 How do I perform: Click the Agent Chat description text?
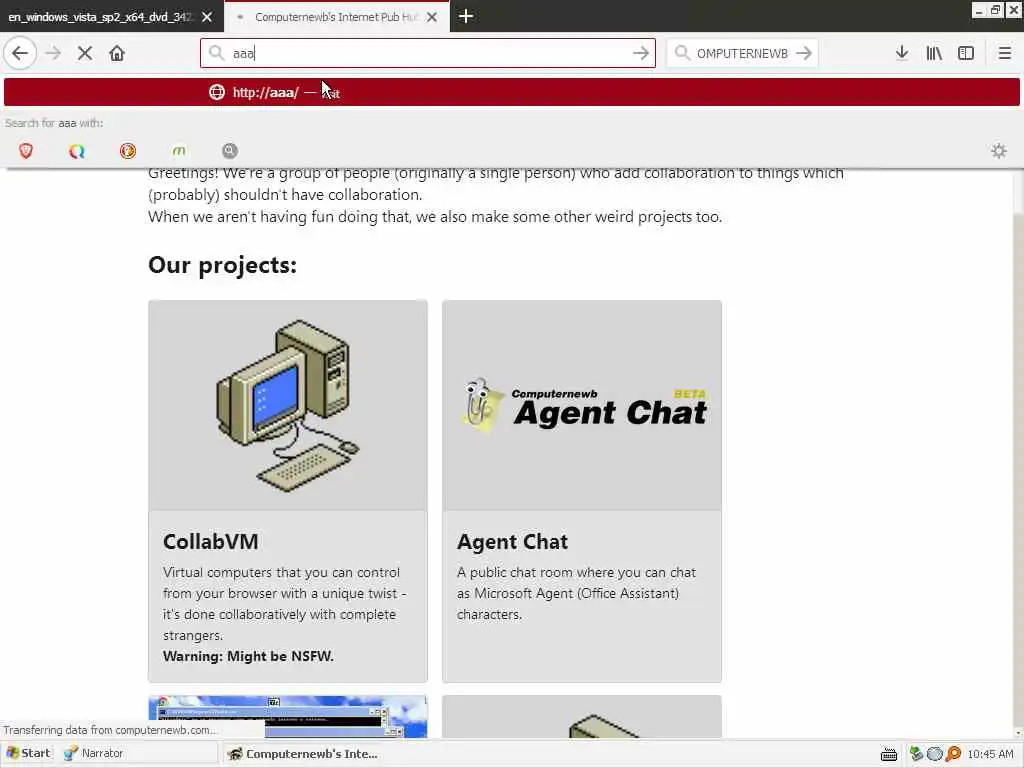577,593
